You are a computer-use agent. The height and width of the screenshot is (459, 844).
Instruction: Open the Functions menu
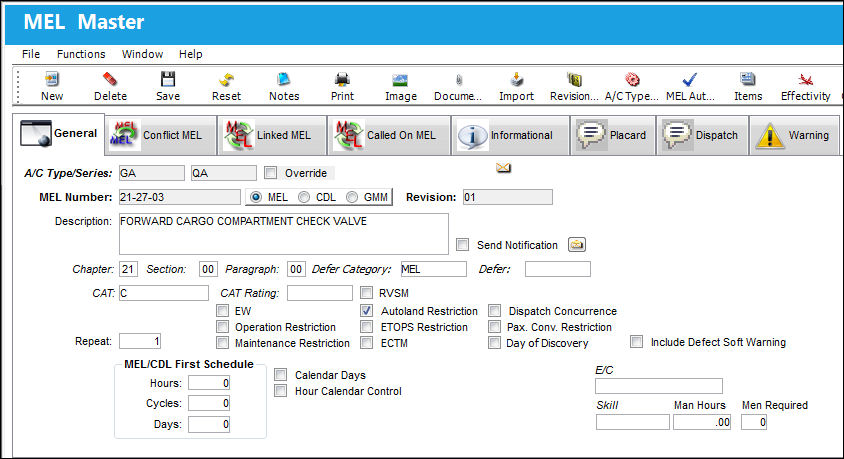81,54
